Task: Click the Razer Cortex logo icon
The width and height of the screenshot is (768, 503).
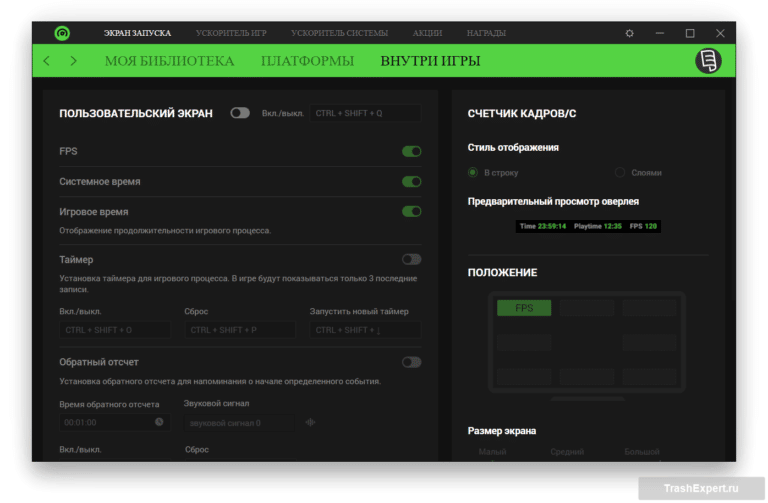Action: 62,33
